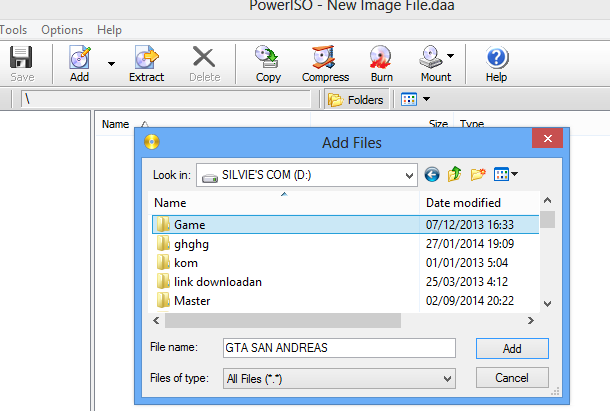The image size is (610, 411).
Task: Click the horizontal scrollbar thumb
Action: coord(283,321)
